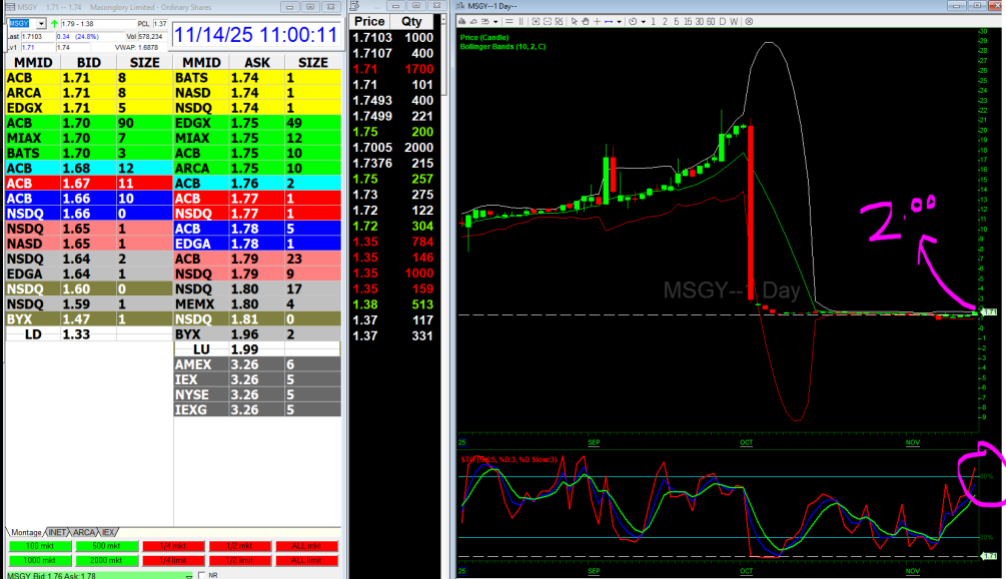Image resolution: width=1006 pixels, height=579 pixels.
Task: Switch to the ARCA tab
Action: point(84,532)
